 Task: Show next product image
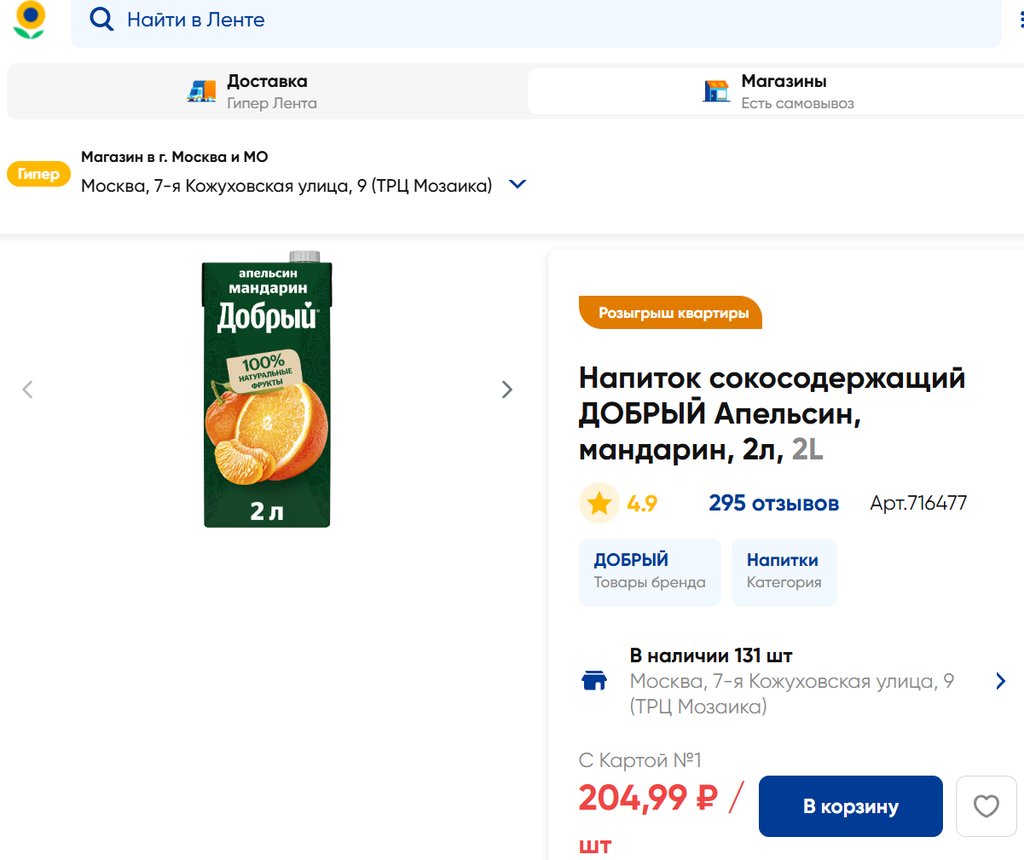coord(507,390)
